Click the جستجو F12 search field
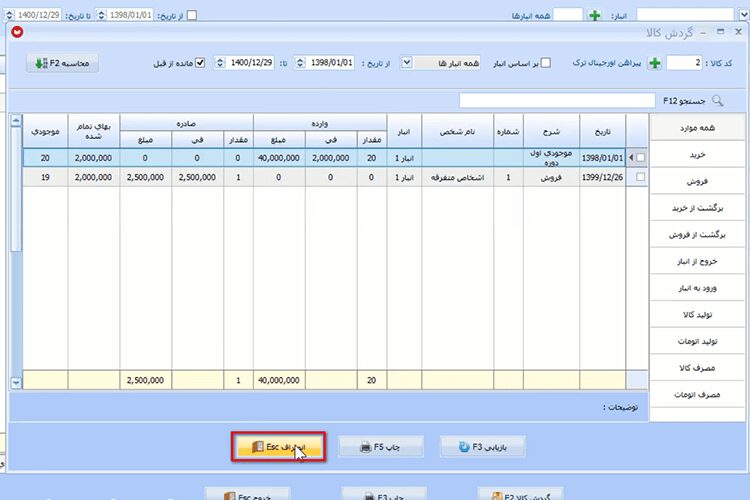750x500 pixels. pos(557,101)
